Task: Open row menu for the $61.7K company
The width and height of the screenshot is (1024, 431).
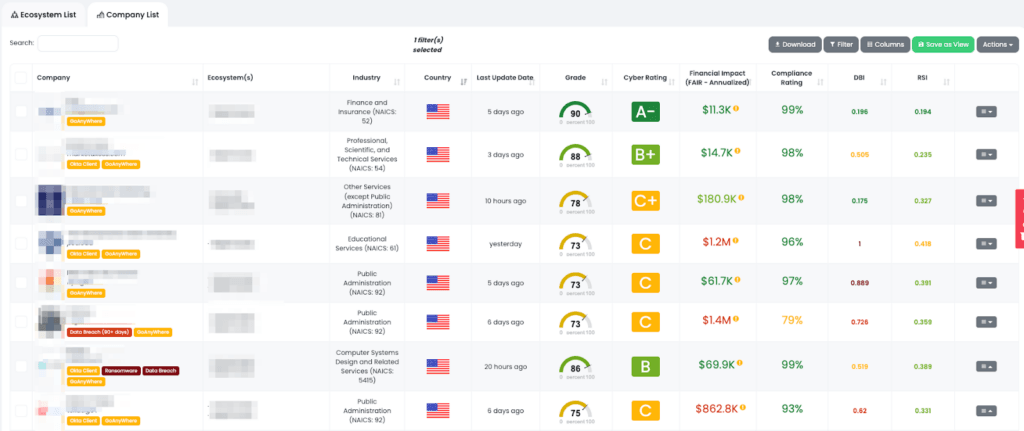Action: [x=986, y=283]
